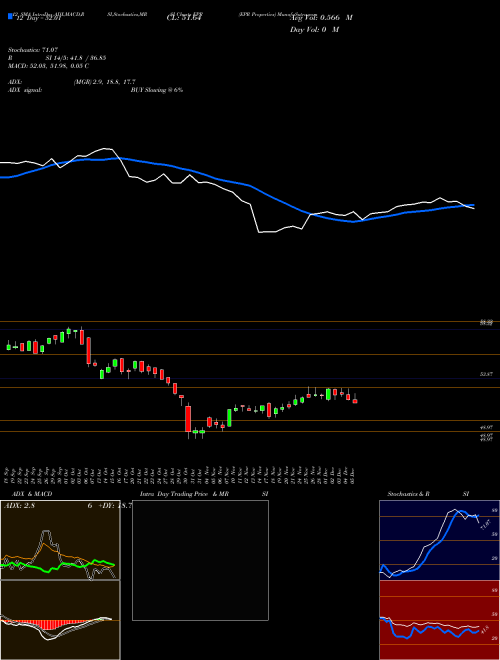This screenshot has width=500, height=660.
Task: Click the 49.97 price level label
Action: click(x=486, y=427)
